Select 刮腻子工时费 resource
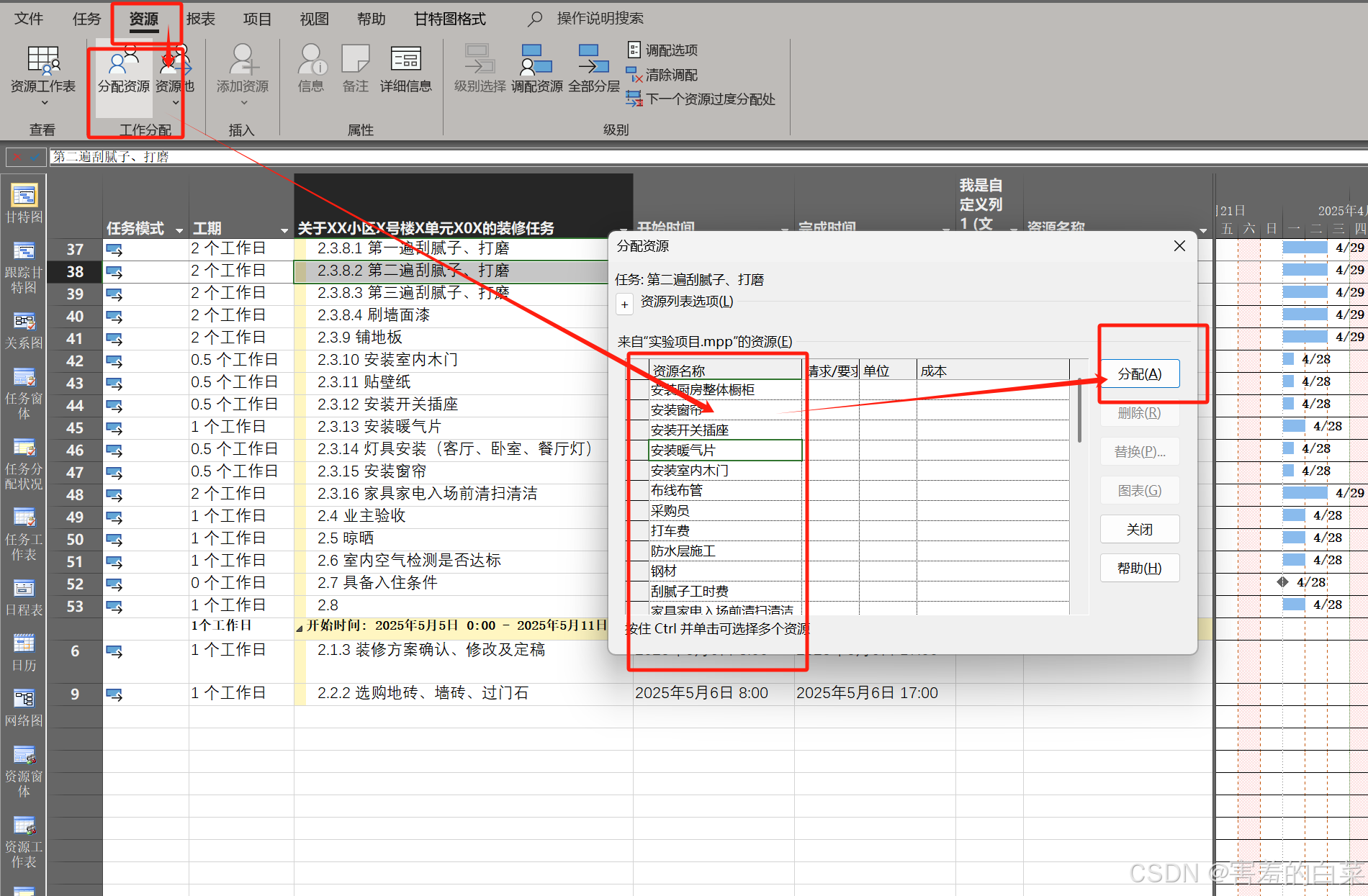Image resolution: width=1368 pixels, height=896 pixels. (725, 592)
